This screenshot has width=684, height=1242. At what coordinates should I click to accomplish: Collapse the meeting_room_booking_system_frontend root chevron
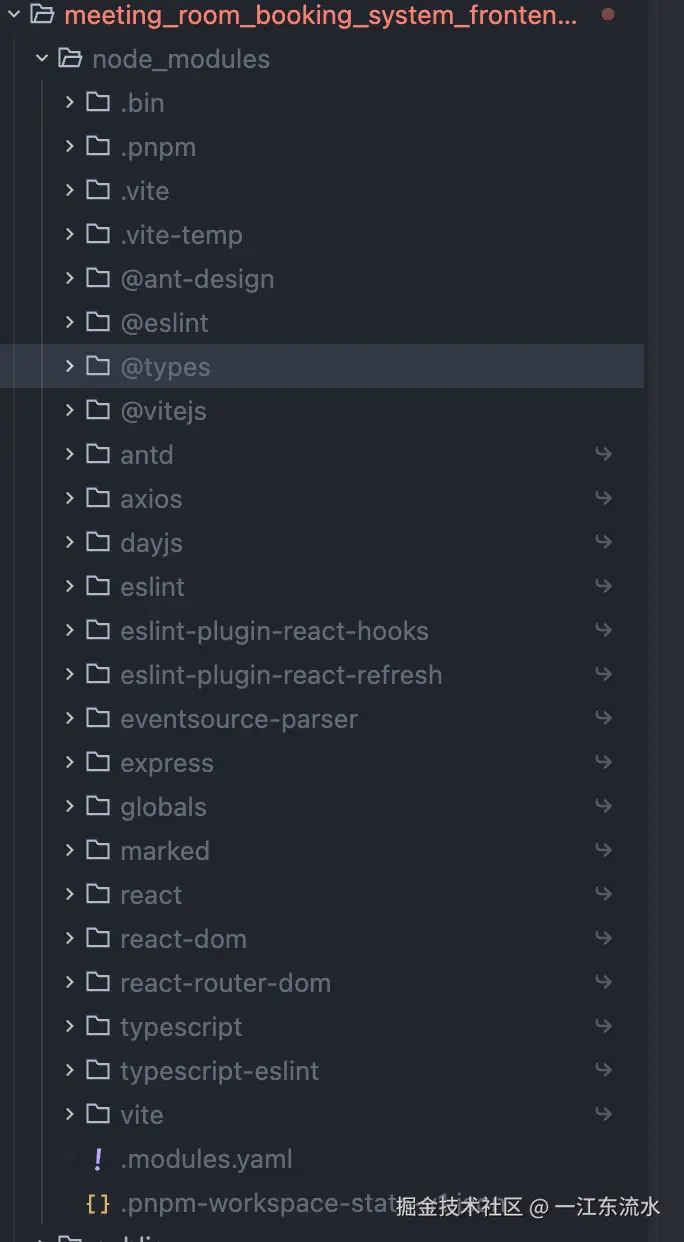click(x=14, y=15)
